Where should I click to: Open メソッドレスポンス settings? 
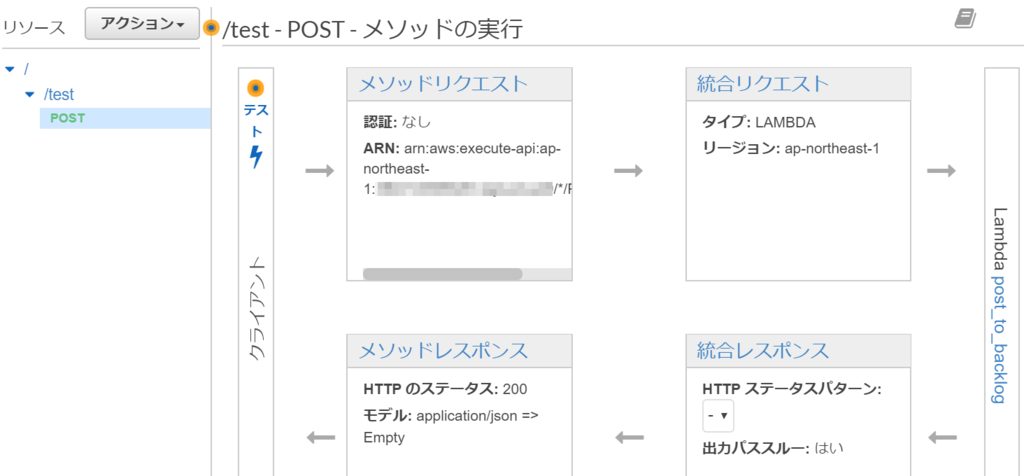point(443,351)
